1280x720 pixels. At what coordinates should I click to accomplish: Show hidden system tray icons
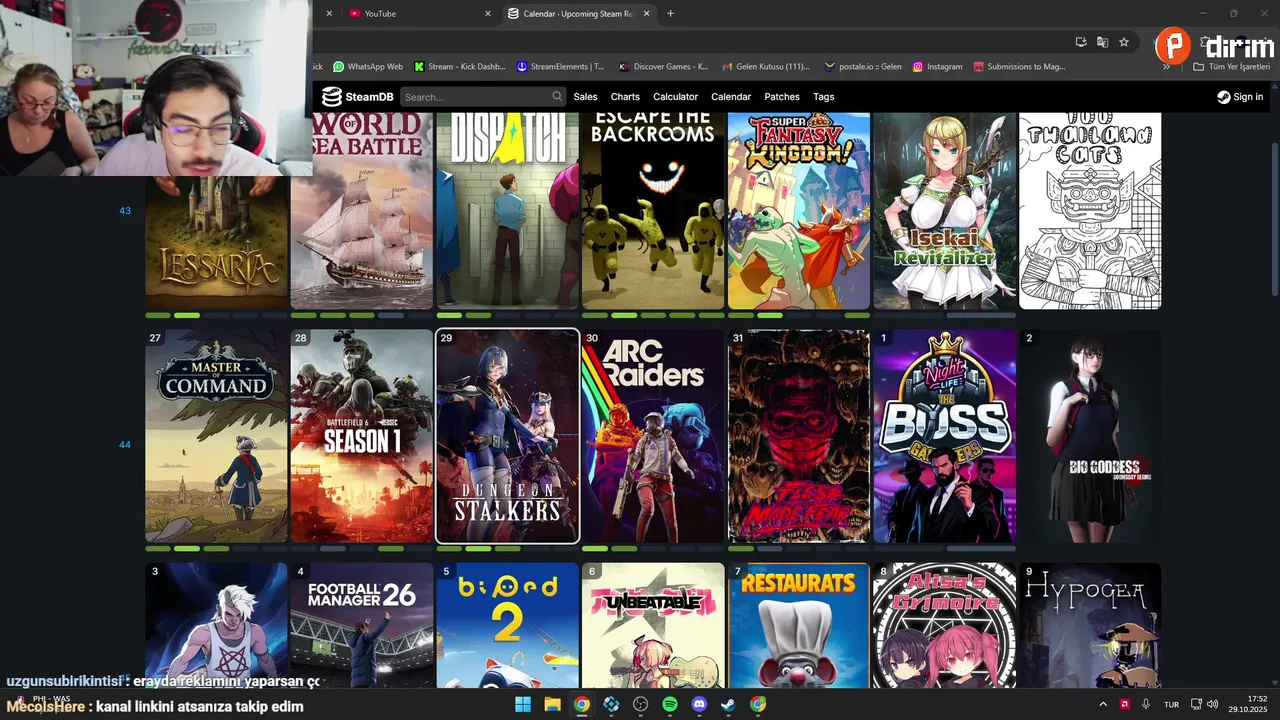click(x=1103, y=704)
